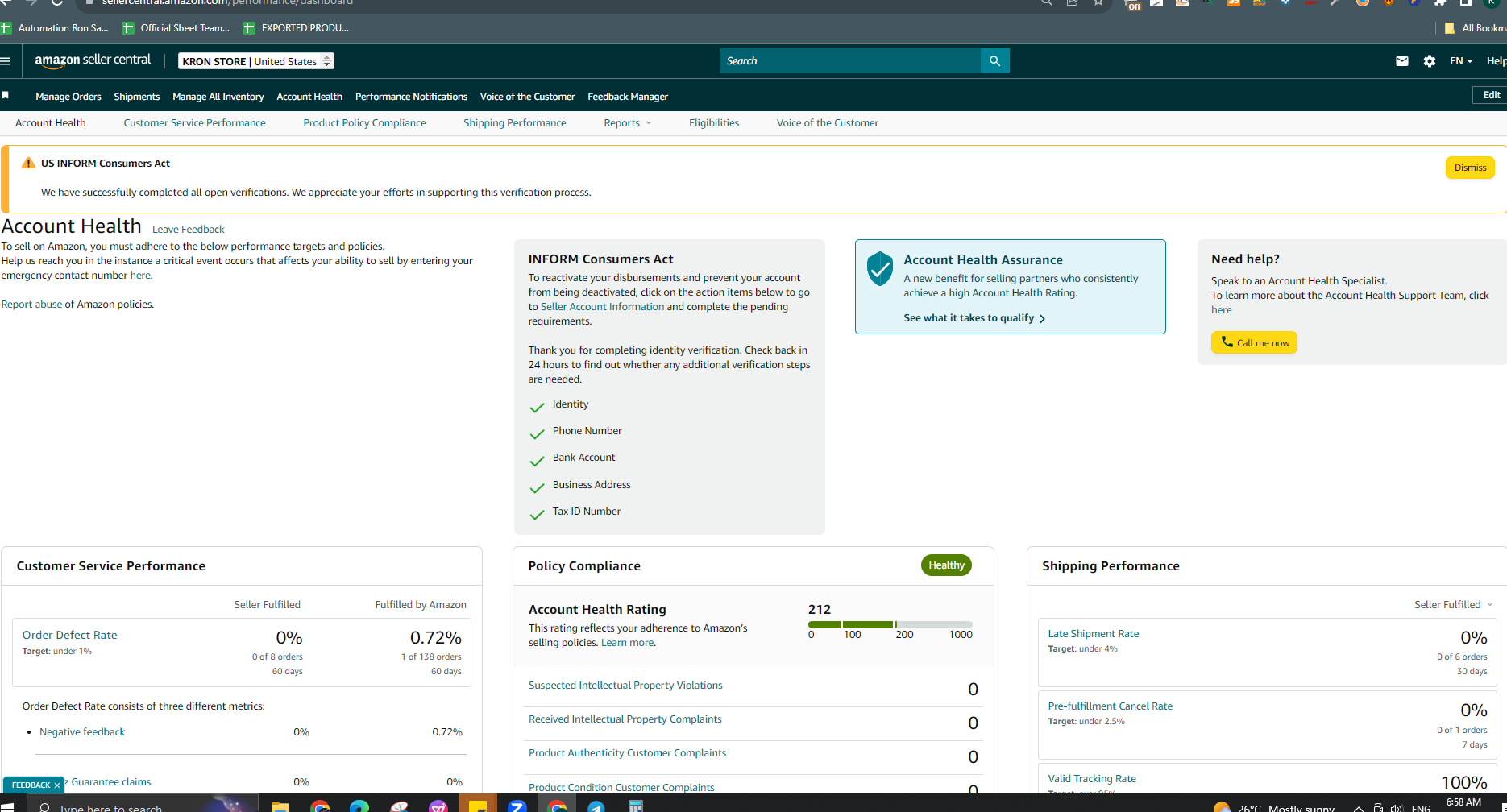This screenshot has width=1507, height=812.
Task: Open the hamburger navigation menu
Action: tap(6, 61)
